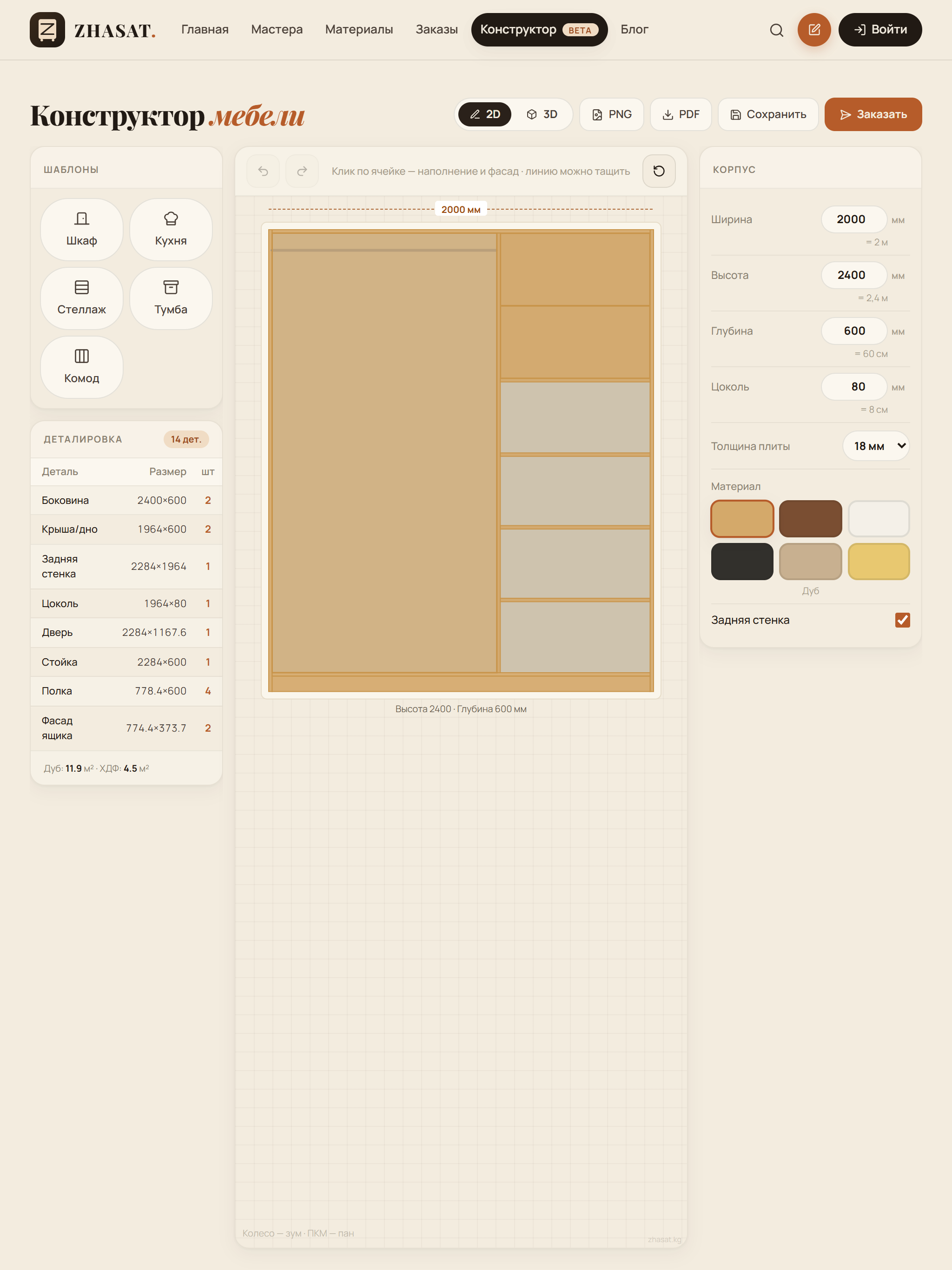Screen dimensions: 952x1270
Task: Switch to 2D view
Action: point(485,114)
